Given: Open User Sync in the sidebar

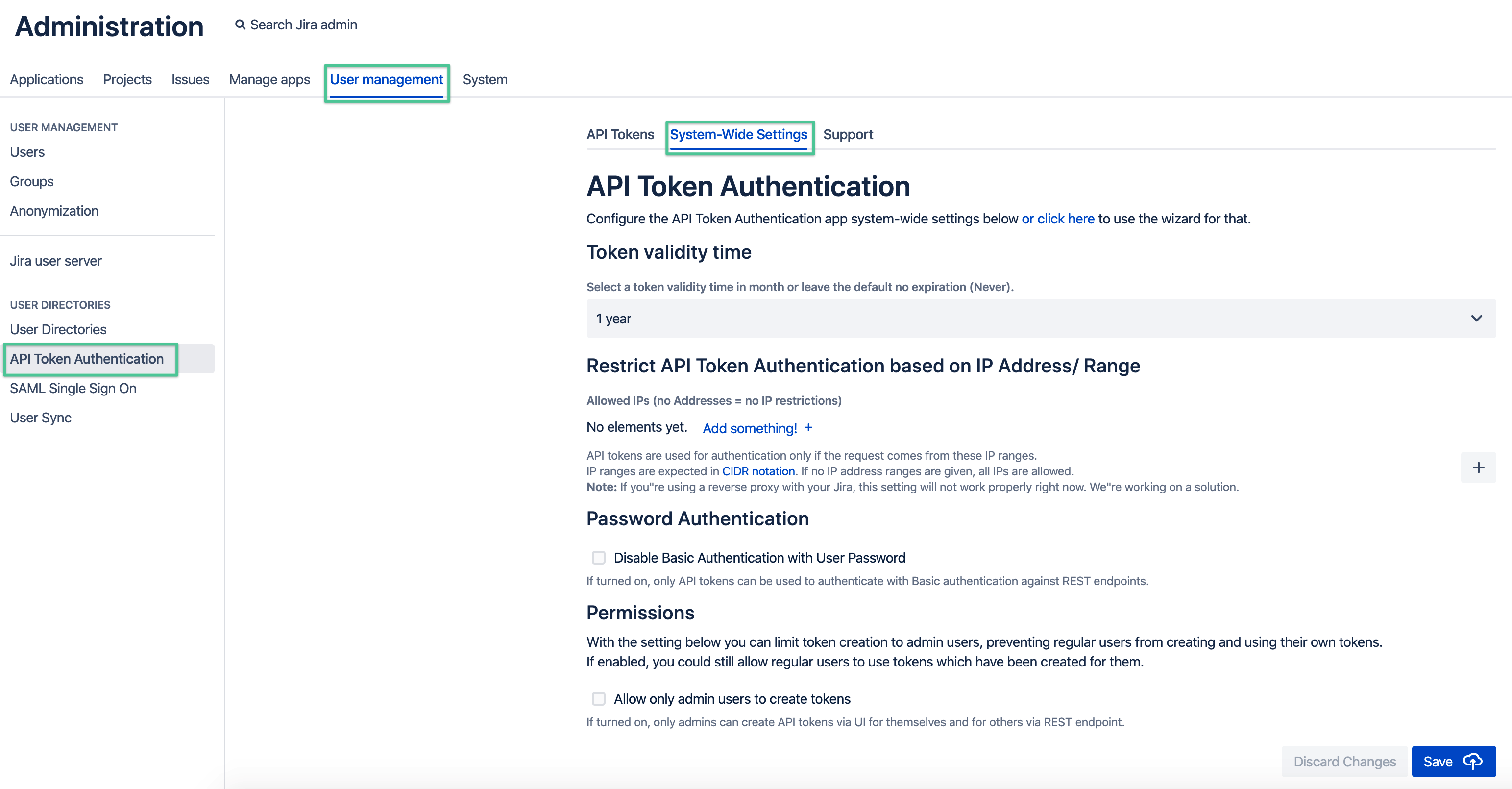Looking at the screenshot, I should (x=41, y=418).
